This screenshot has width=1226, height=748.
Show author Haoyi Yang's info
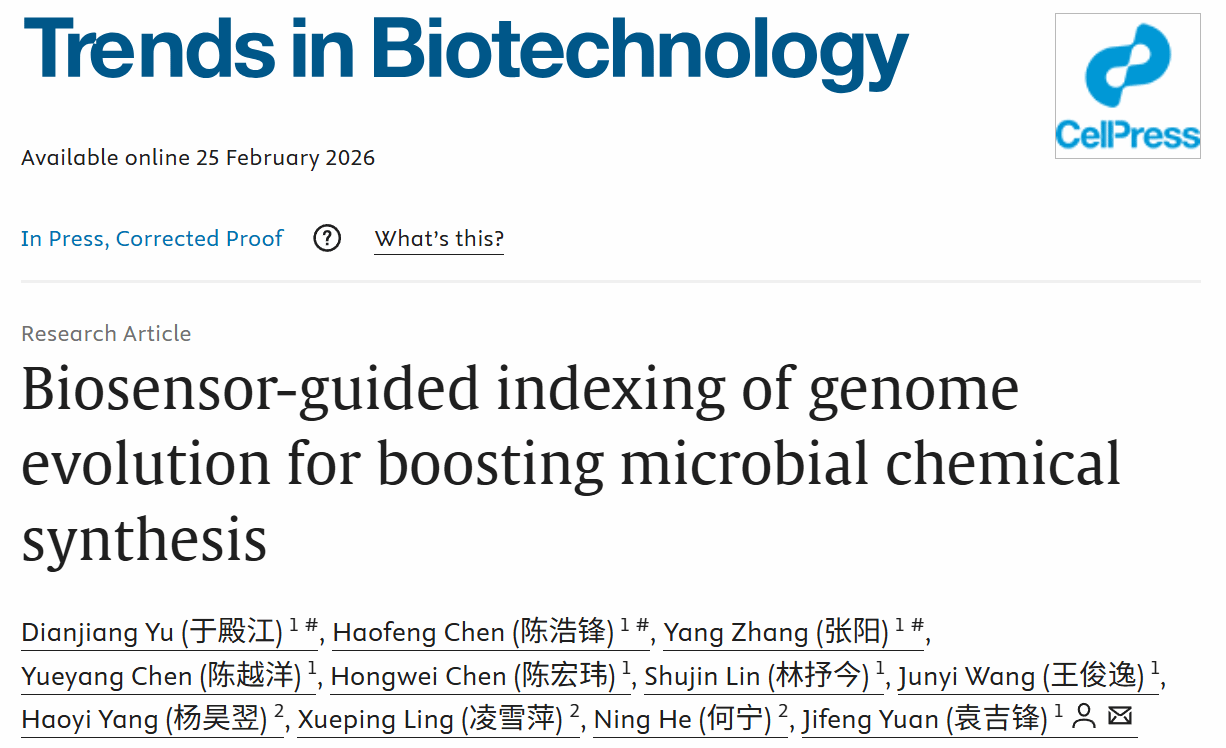coord(145,719)
